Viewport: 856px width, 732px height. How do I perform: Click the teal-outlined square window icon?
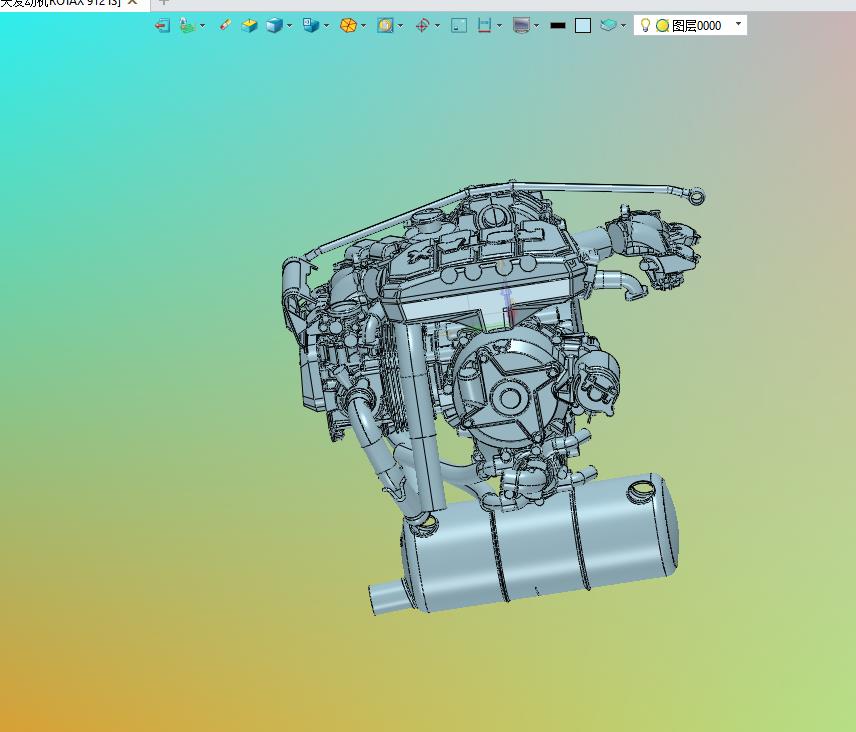tap(459, 25)
